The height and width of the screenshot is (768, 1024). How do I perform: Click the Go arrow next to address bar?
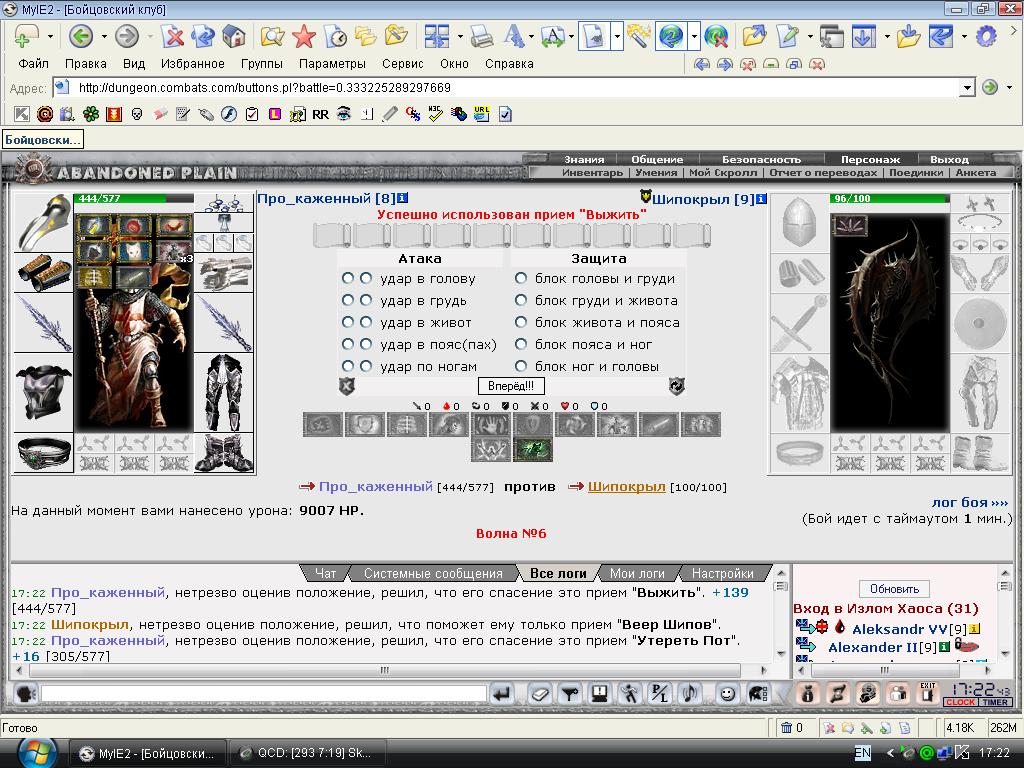pyautogui.click(x=990, y=87)
